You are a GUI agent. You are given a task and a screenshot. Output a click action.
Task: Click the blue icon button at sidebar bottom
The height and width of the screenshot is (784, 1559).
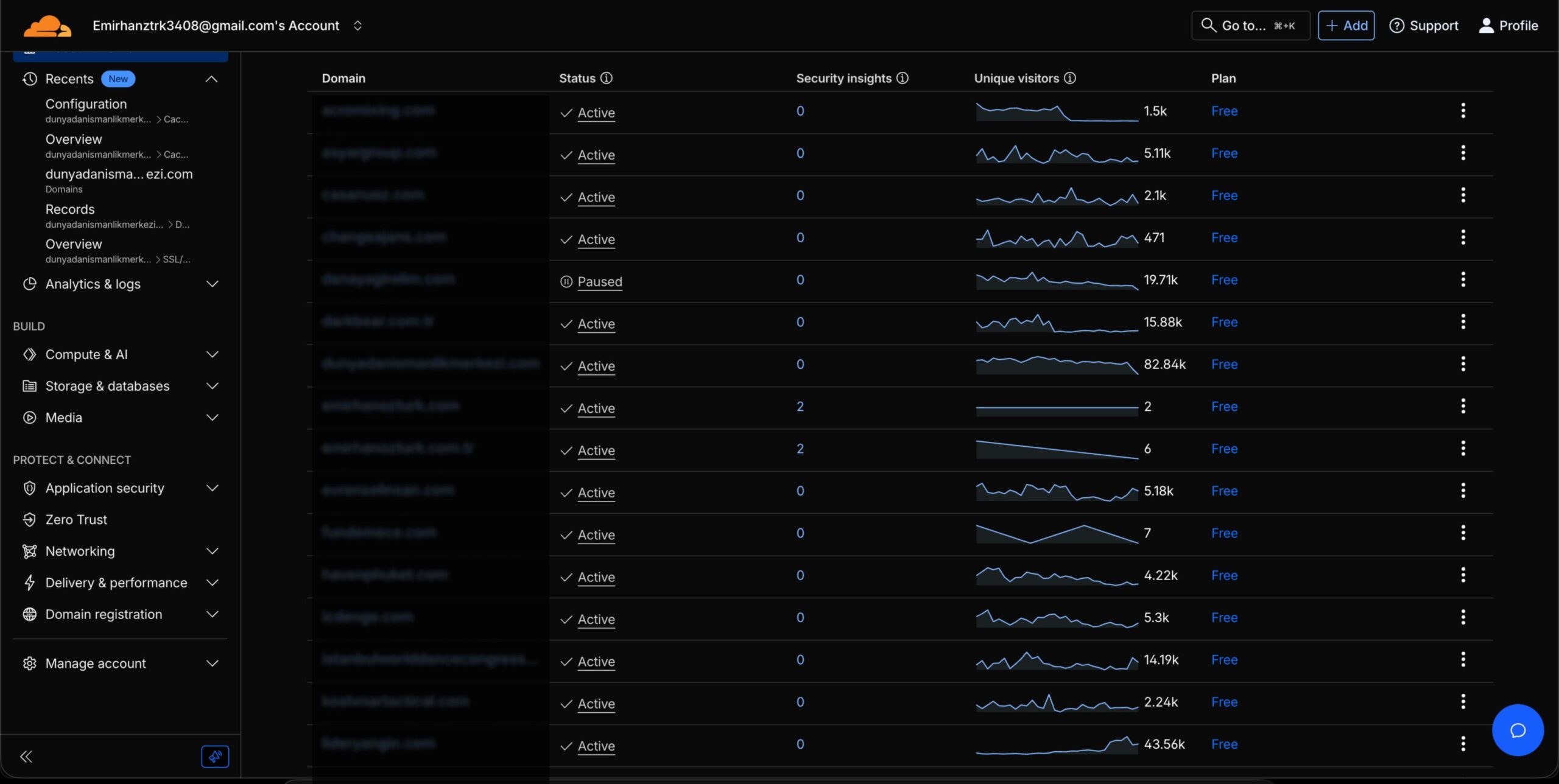(x=215, y=757)
